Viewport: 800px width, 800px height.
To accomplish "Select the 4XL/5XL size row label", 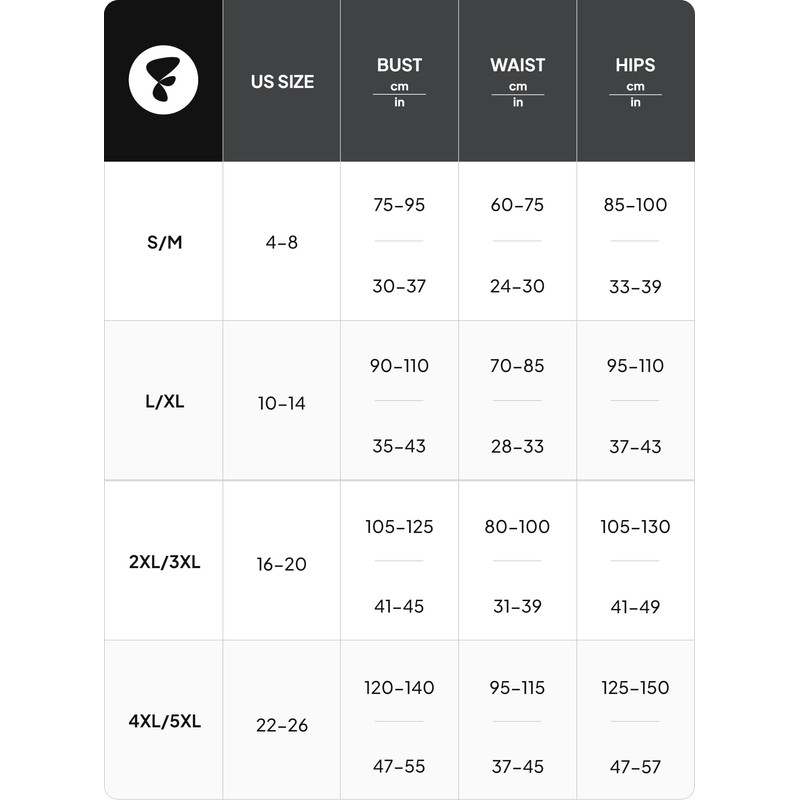I will tap(164, 722).
